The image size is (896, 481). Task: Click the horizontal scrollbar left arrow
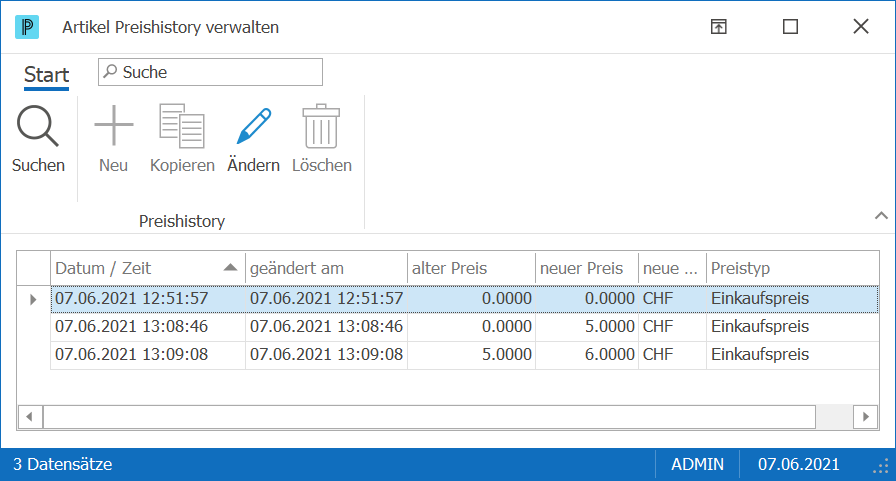tap(30, 417)
